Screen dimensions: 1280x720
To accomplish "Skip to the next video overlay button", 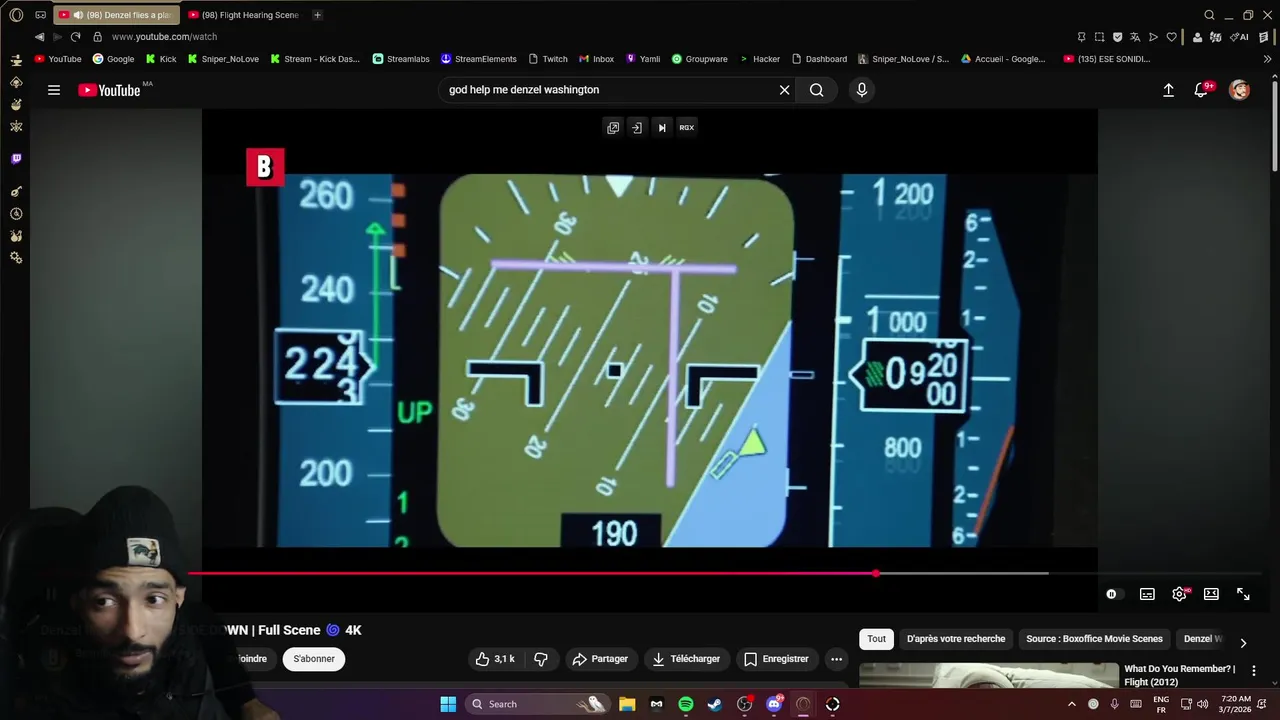I will (x=662, y=128).
